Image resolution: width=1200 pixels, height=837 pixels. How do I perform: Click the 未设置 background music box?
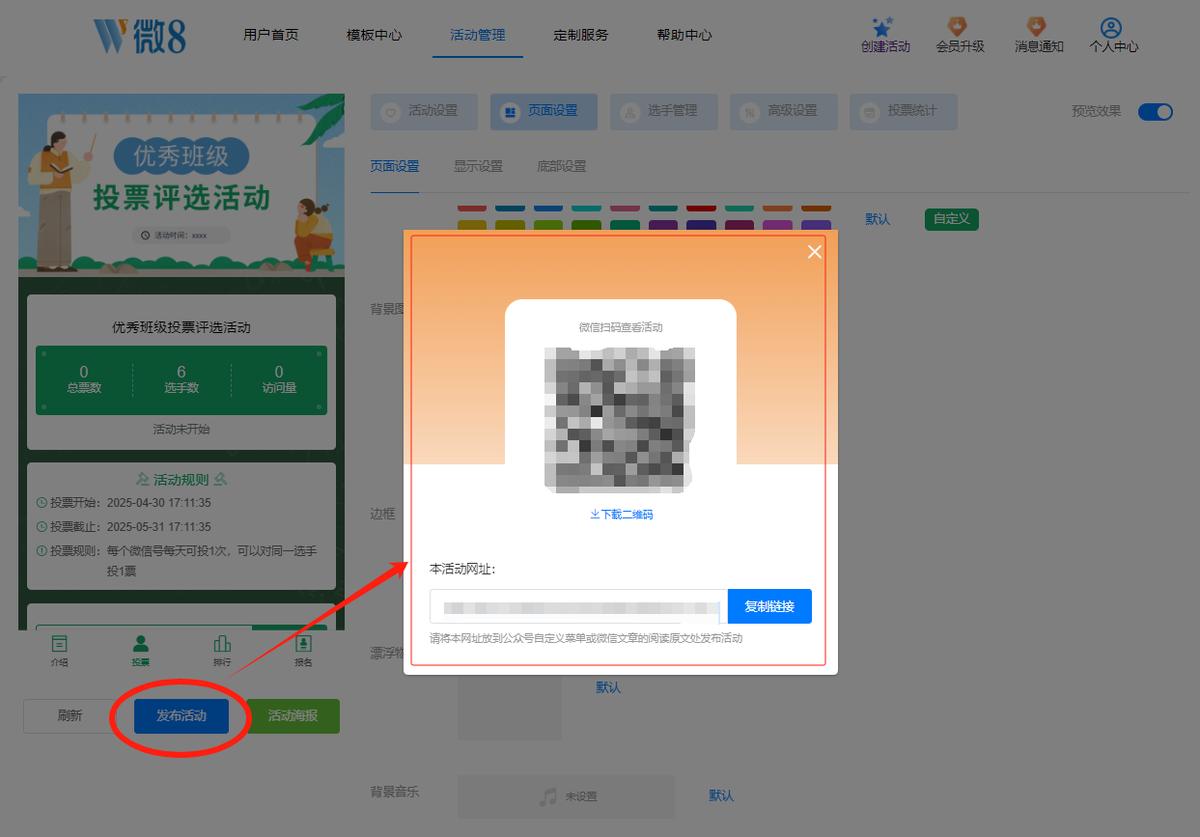pyautogui.click(x=567, y=797)
